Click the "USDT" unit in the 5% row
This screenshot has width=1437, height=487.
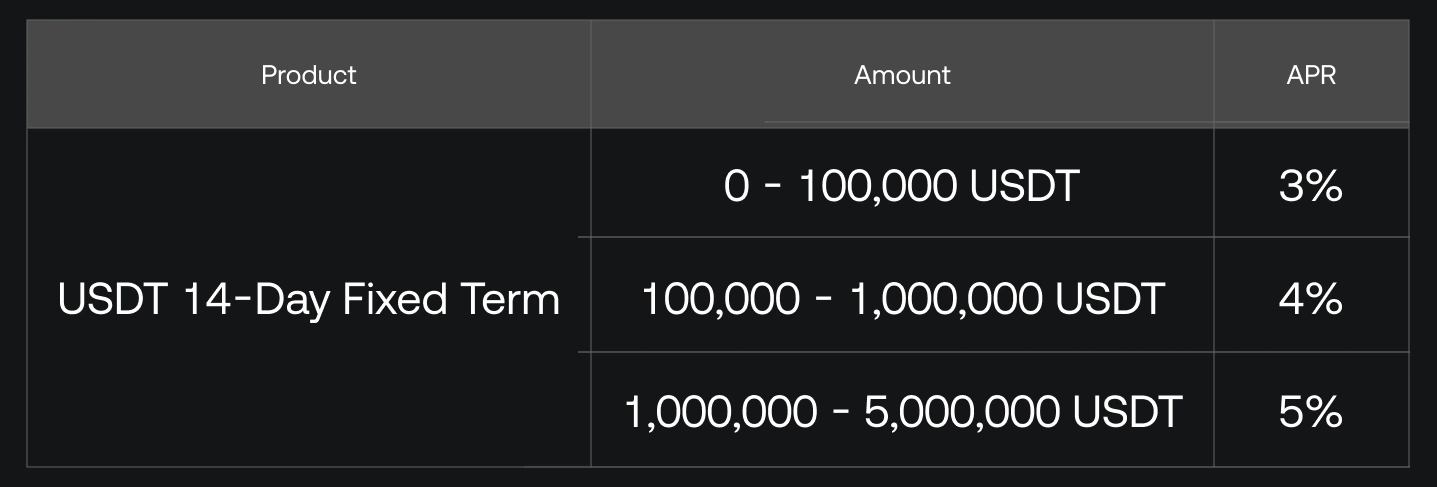point(1127,412)
